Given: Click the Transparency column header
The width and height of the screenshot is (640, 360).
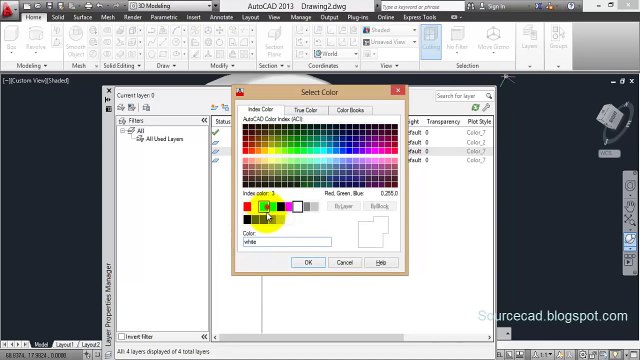Looking at the screenshot, I should pyautogui.click(x=443, y=122).
